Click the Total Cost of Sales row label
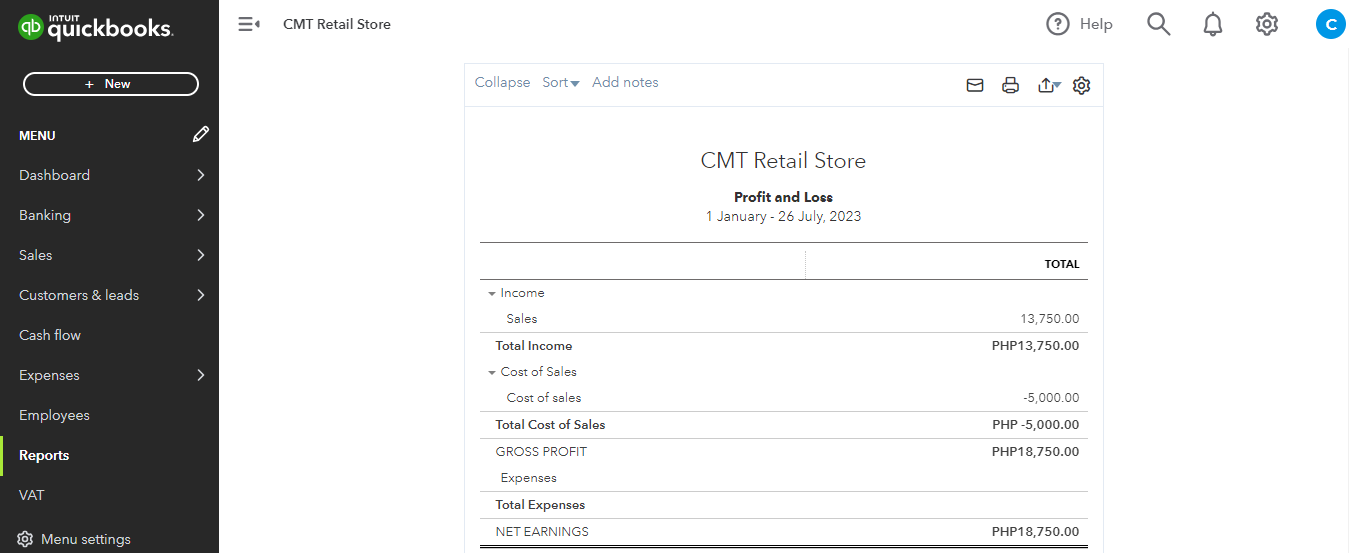Viewport: 1349px width, 553px height. click(551, 425)
